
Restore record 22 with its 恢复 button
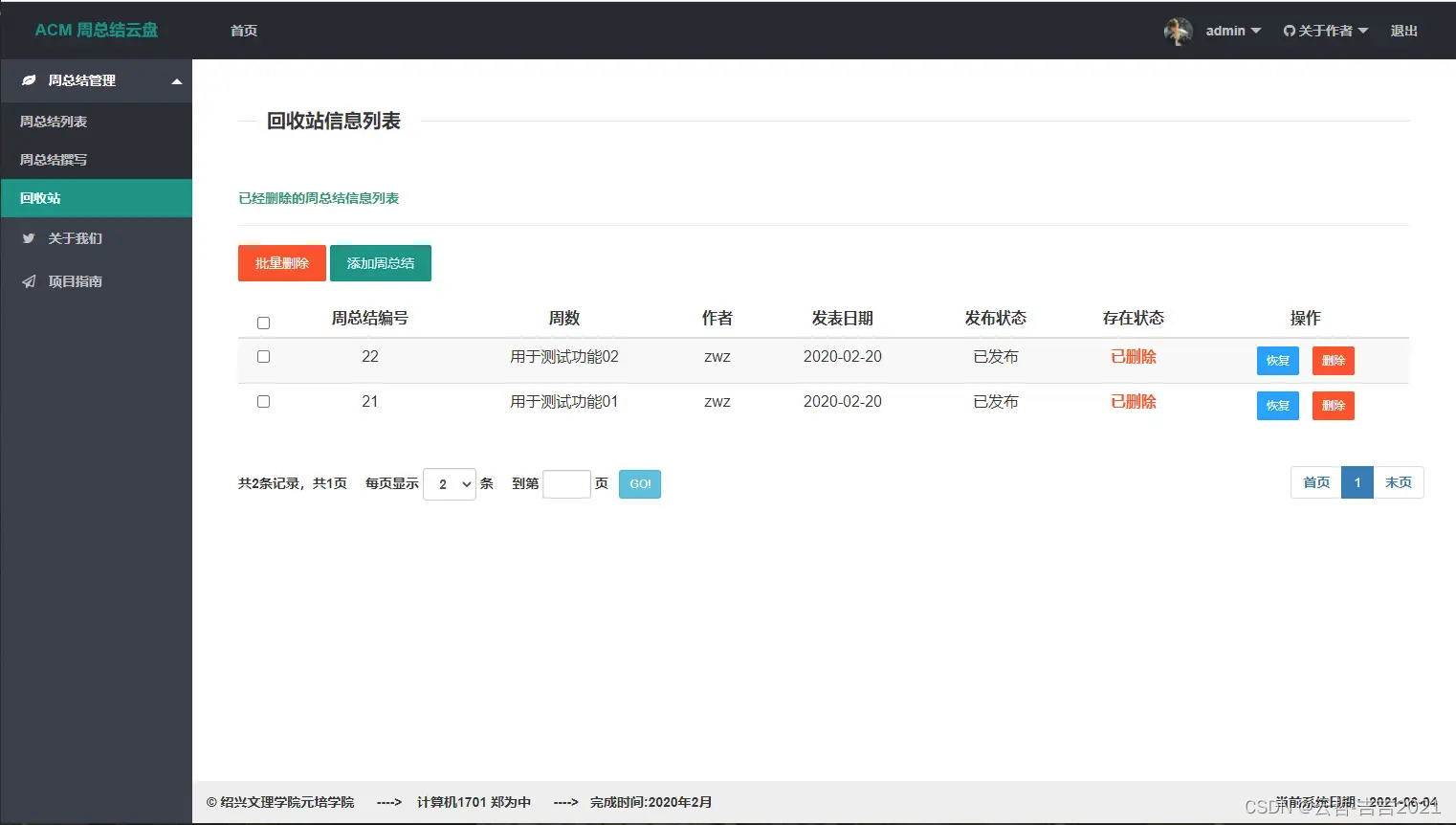pyautogui.click(x=1277, y=361)
